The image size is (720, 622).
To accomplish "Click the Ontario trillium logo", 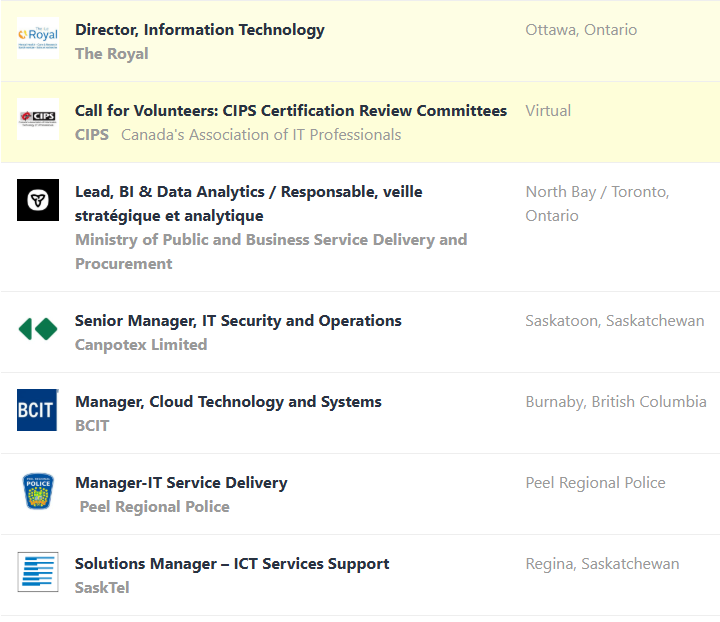I will point(38,200).
